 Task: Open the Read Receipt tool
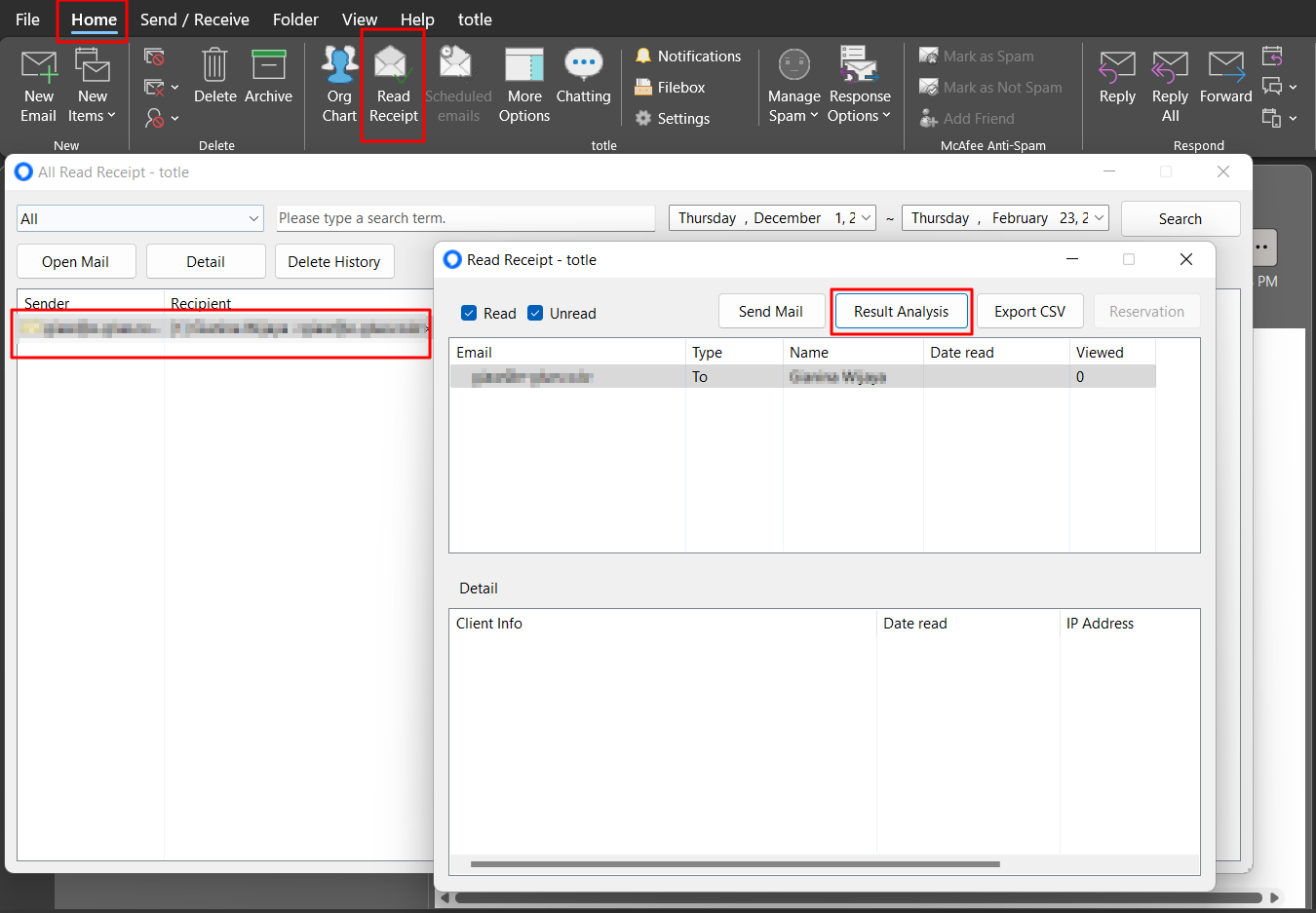pos(393,86)
